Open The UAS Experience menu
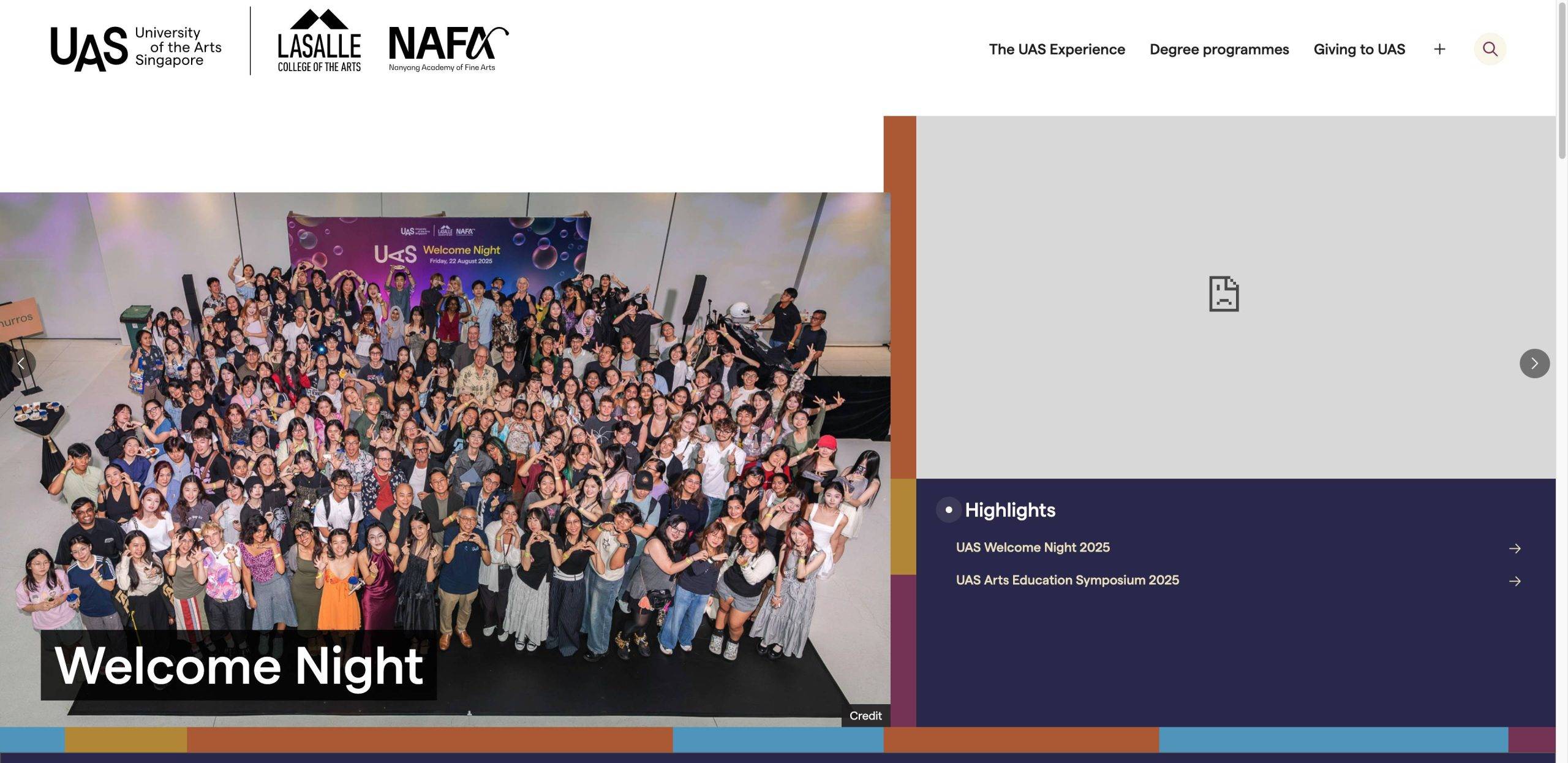The width and height of the screenshot is (1568, 763). click(1057, 49)
